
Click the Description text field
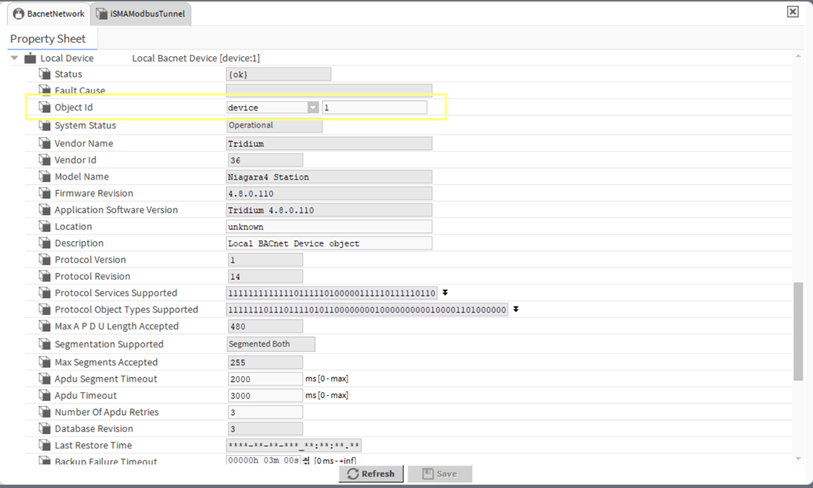(x=329, y=243)
